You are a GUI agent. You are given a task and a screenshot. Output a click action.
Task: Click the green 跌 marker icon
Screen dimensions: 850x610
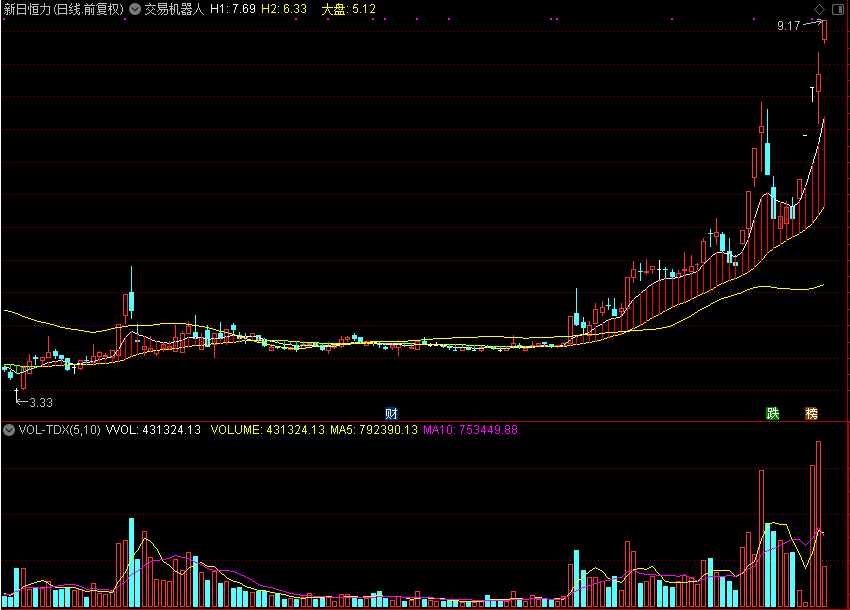tap(772, 414)
